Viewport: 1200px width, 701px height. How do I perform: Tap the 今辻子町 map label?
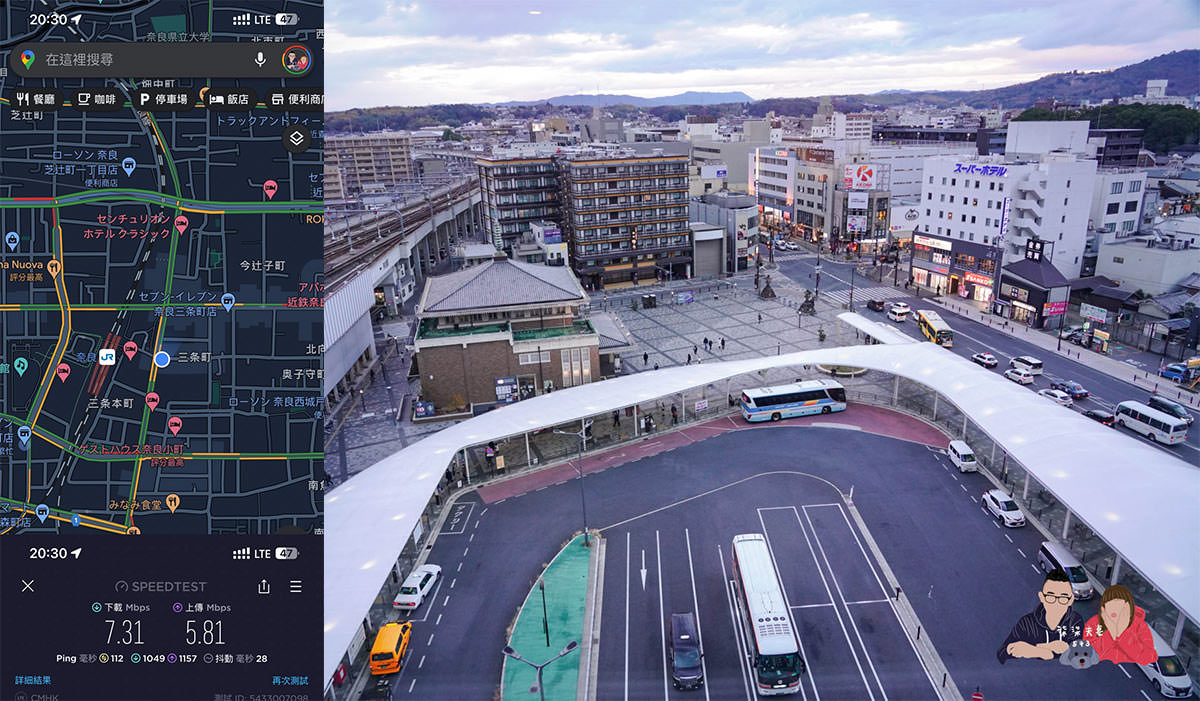coord(262,265)
